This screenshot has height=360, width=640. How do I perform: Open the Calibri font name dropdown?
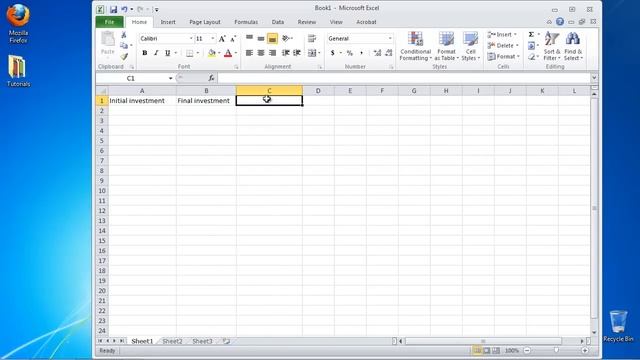[191, 38]
